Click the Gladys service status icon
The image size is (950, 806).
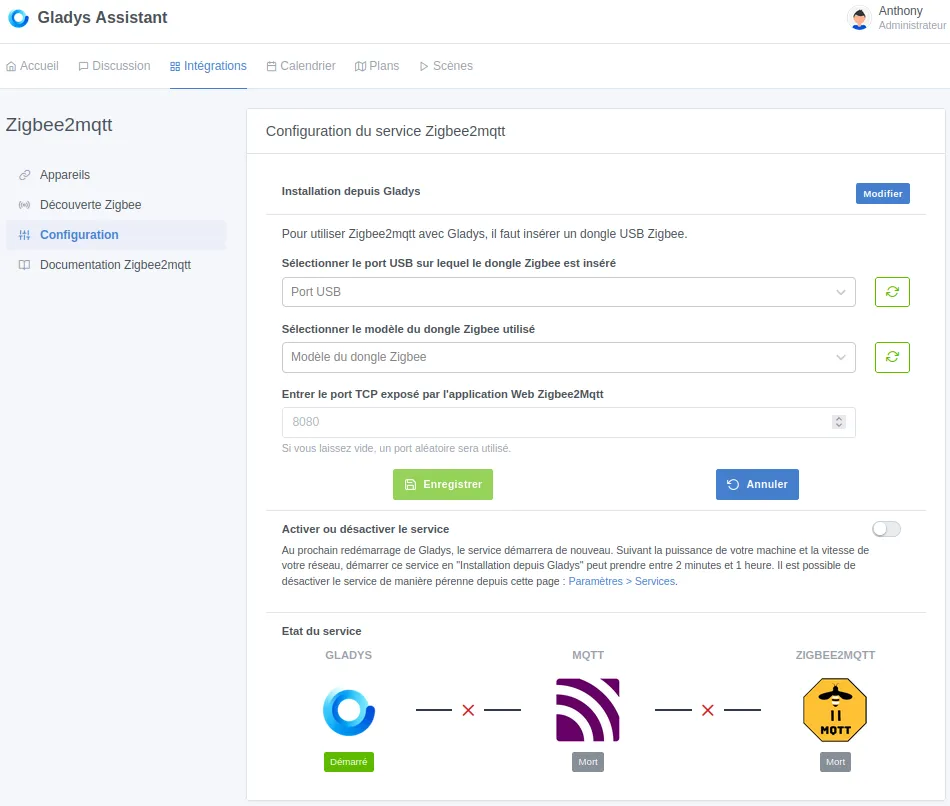tap(348, 711)
